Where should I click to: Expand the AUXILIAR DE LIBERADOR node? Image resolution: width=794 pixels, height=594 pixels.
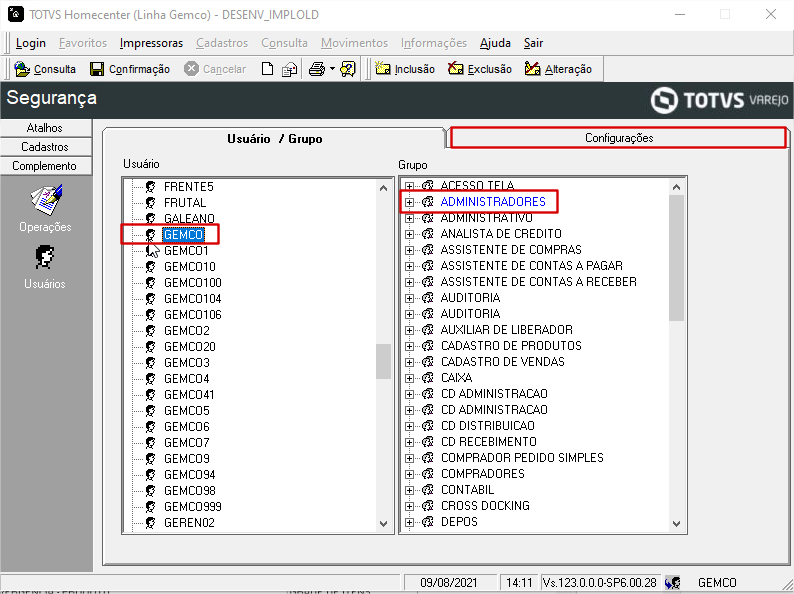409,330
